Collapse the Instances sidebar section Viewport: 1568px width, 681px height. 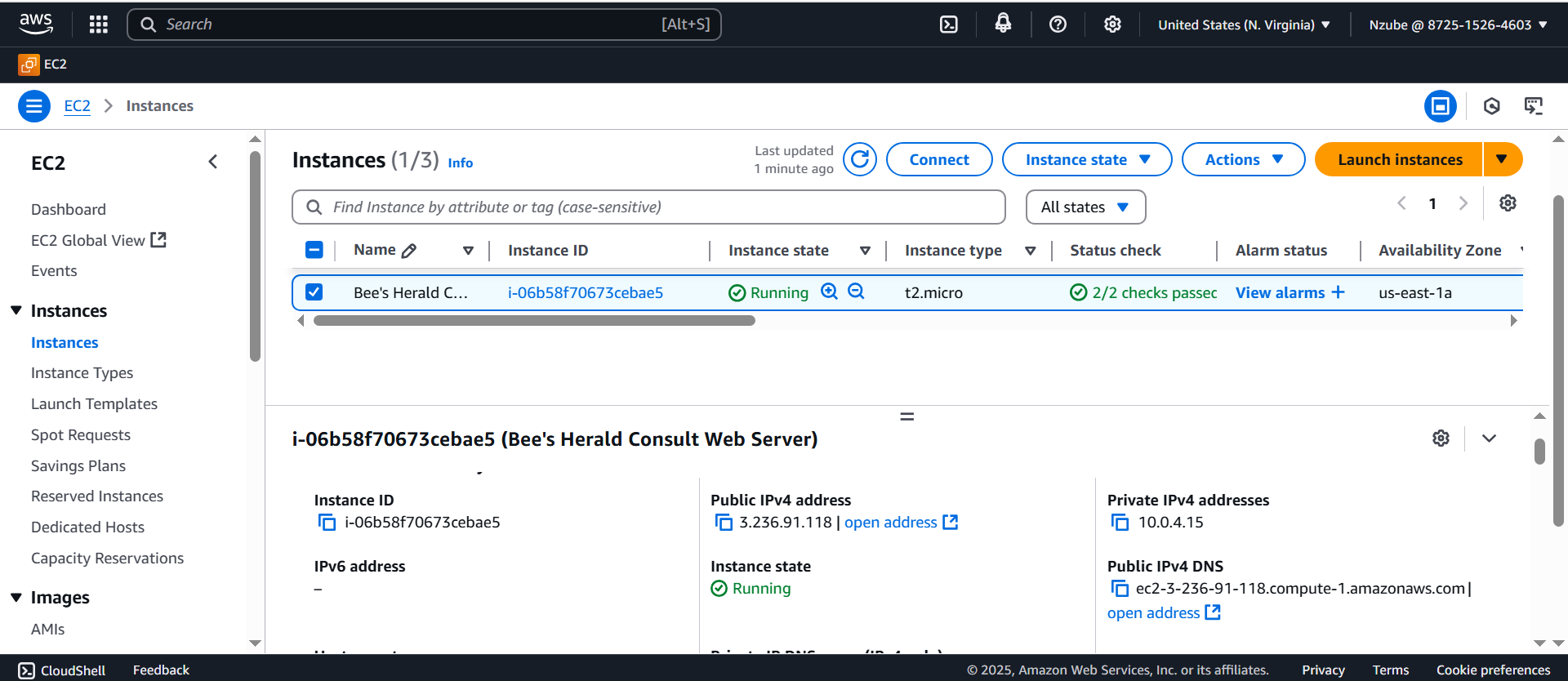tap(16, 310)
